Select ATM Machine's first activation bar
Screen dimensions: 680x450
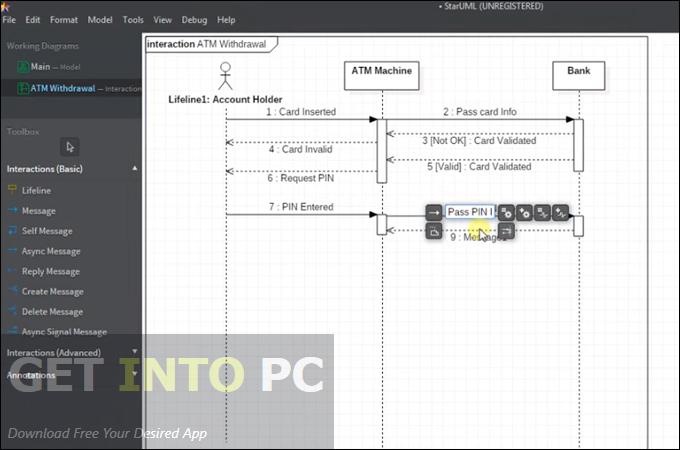[x=382, y=151]
